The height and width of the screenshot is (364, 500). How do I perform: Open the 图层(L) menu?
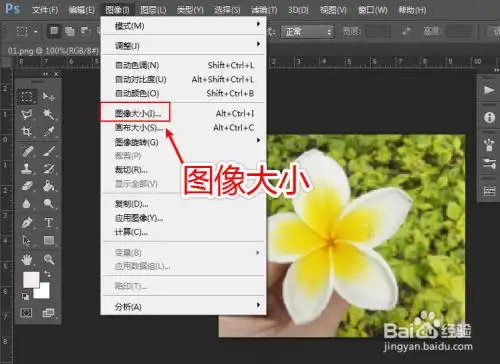153,10
